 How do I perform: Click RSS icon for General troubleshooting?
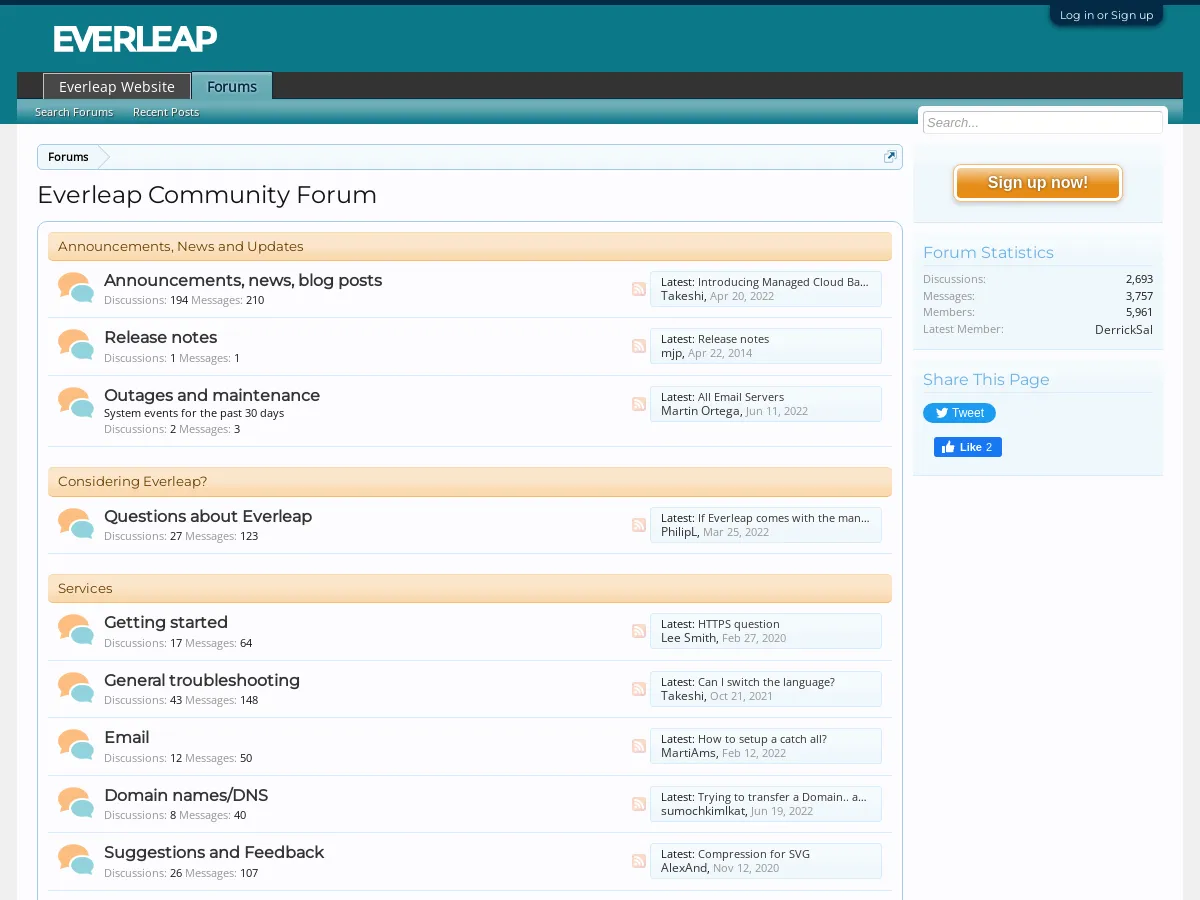[639, 689]
